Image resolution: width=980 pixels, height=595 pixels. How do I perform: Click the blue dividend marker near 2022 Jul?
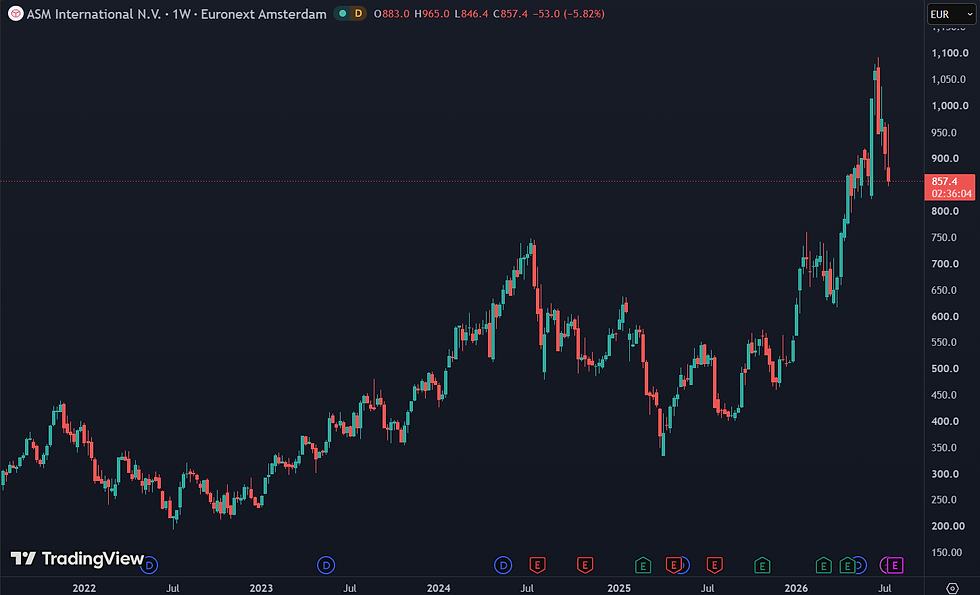[x=149, y=566]
